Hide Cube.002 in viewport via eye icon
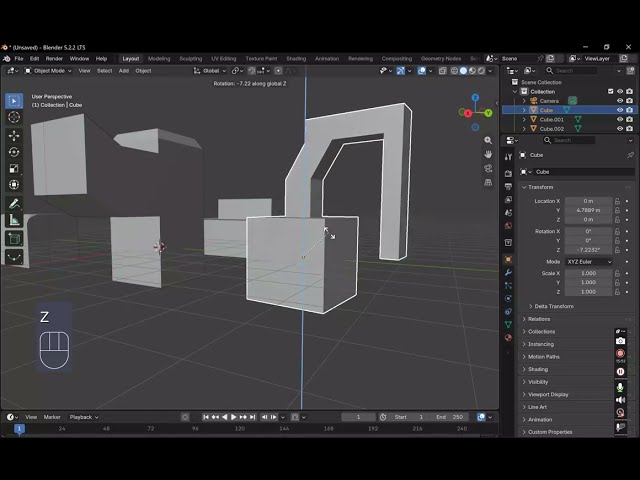640x480 pixels. [620, 129]
